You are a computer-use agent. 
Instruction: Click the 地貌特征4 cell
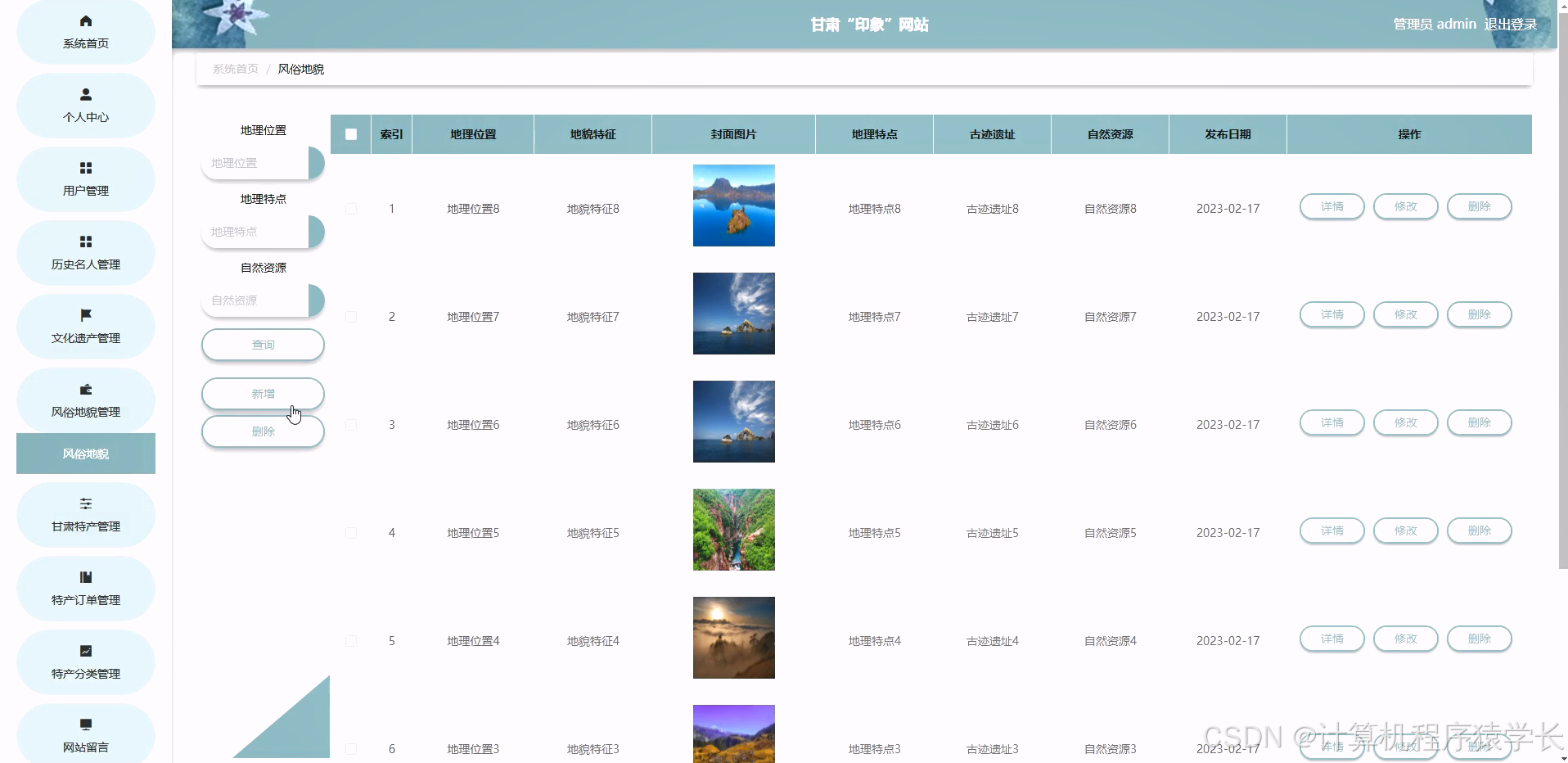point(593,641)
